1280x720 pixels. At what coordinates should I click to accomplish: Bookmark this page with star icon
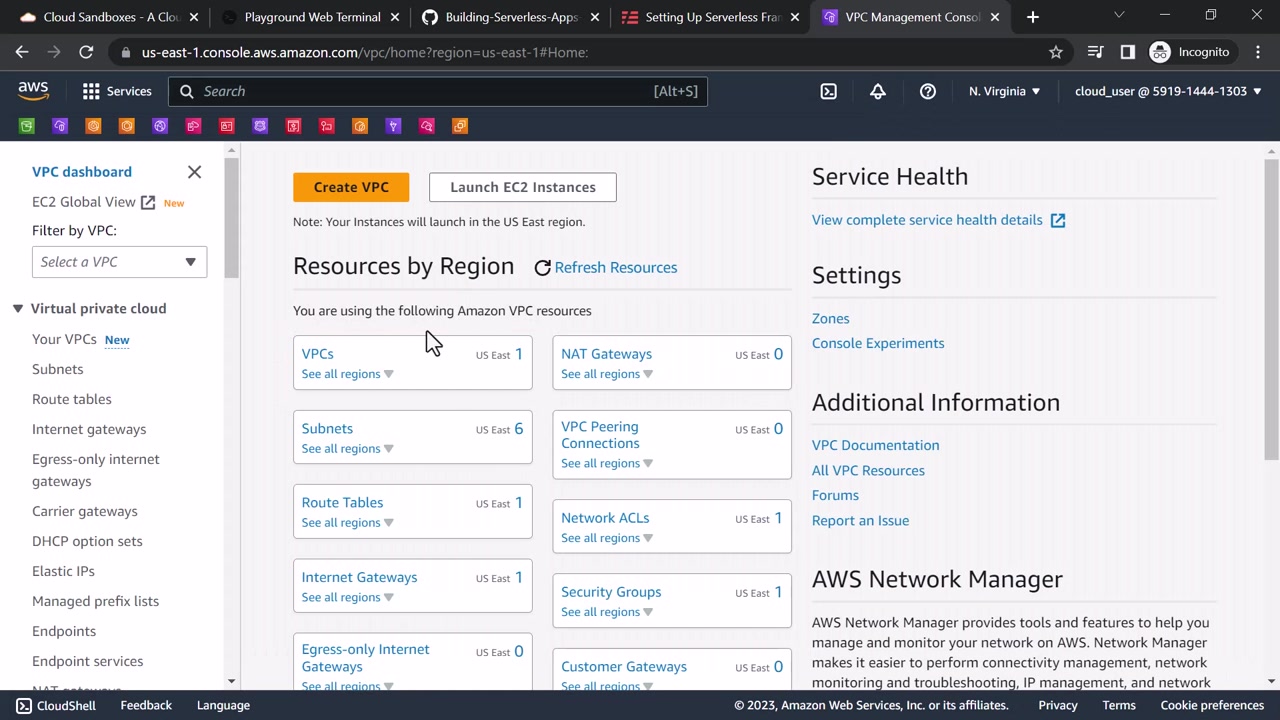[1055, 52]
